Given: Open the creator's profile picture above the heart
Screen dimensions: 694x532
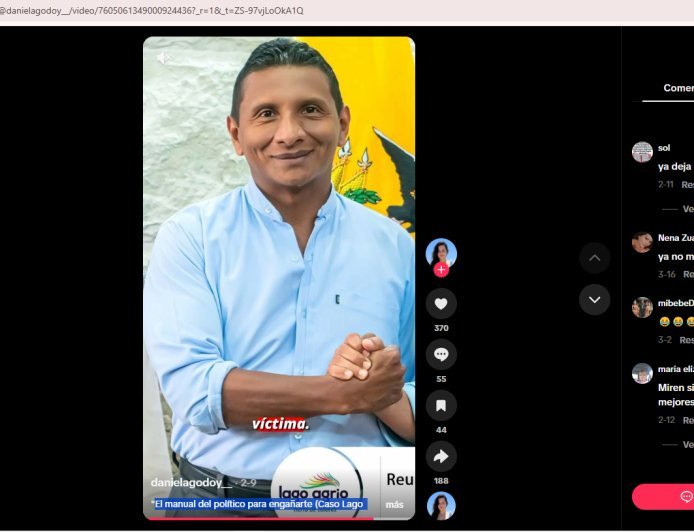Looking at the screenshot, I should [x=441, y=254].
